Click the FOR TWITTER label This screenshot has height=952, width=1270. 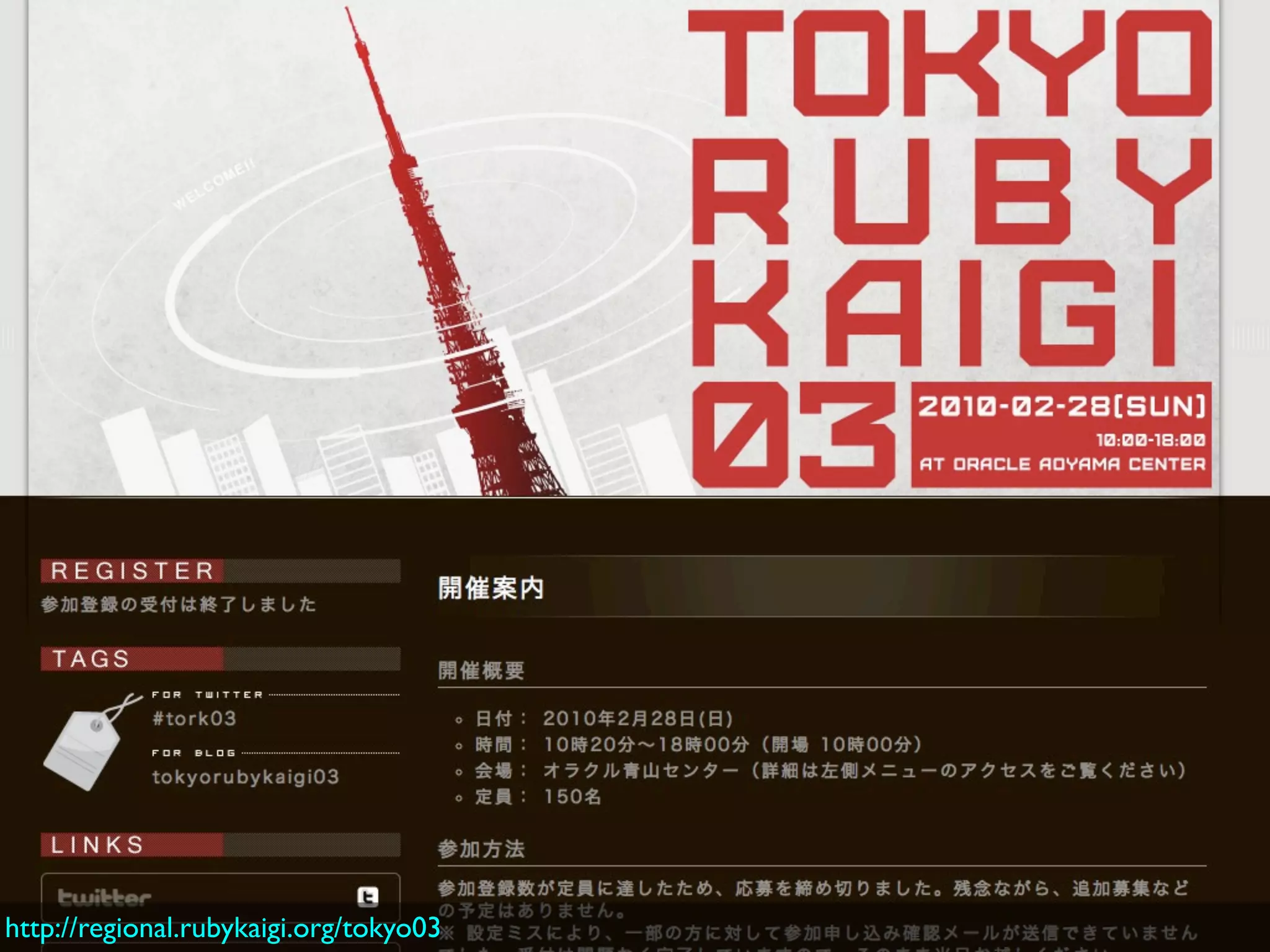pos(208,695)
